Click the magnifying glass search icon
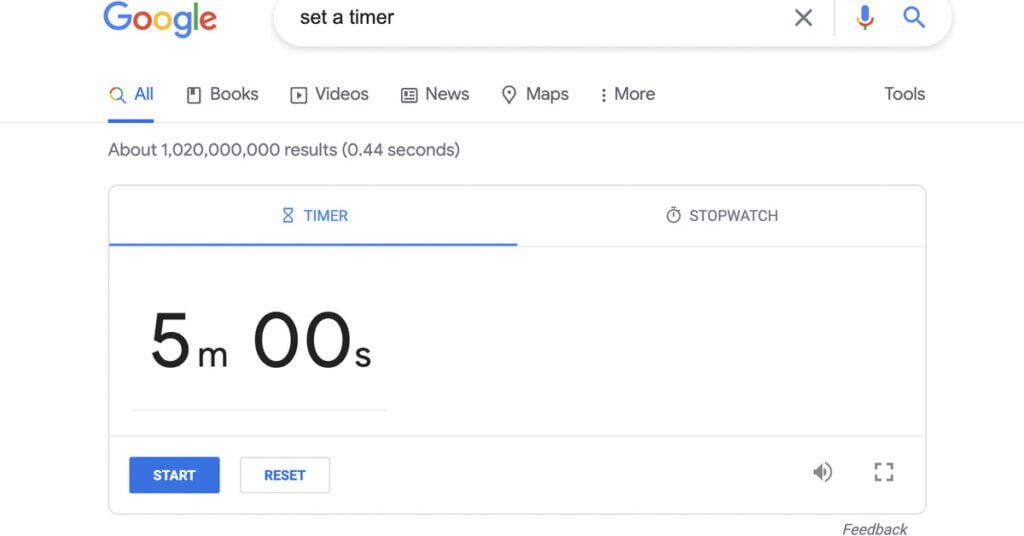 [x=914, y=18]
